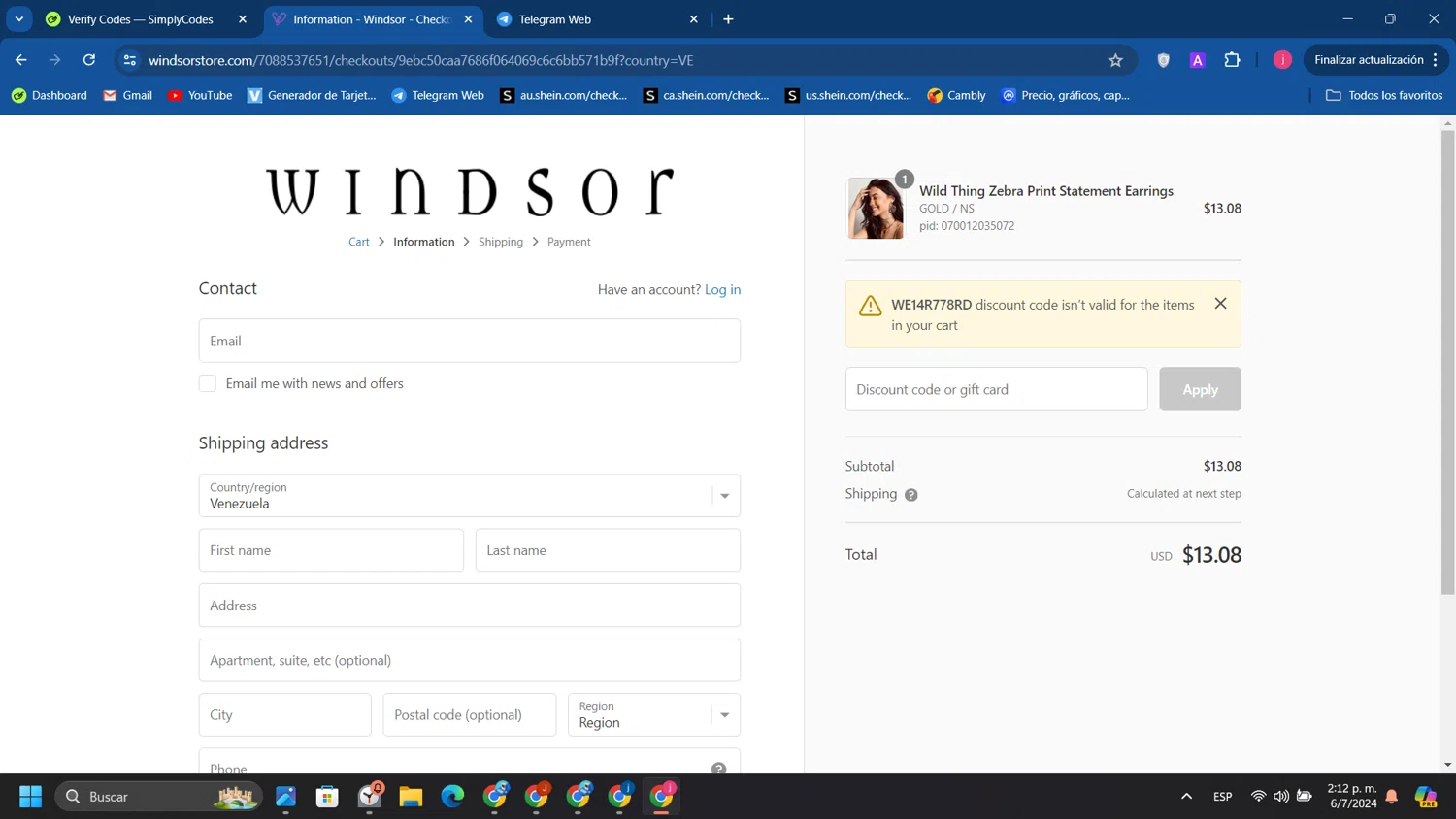Select the Information - Windsor tab
1456x819 pixels.
pos(373,19)
